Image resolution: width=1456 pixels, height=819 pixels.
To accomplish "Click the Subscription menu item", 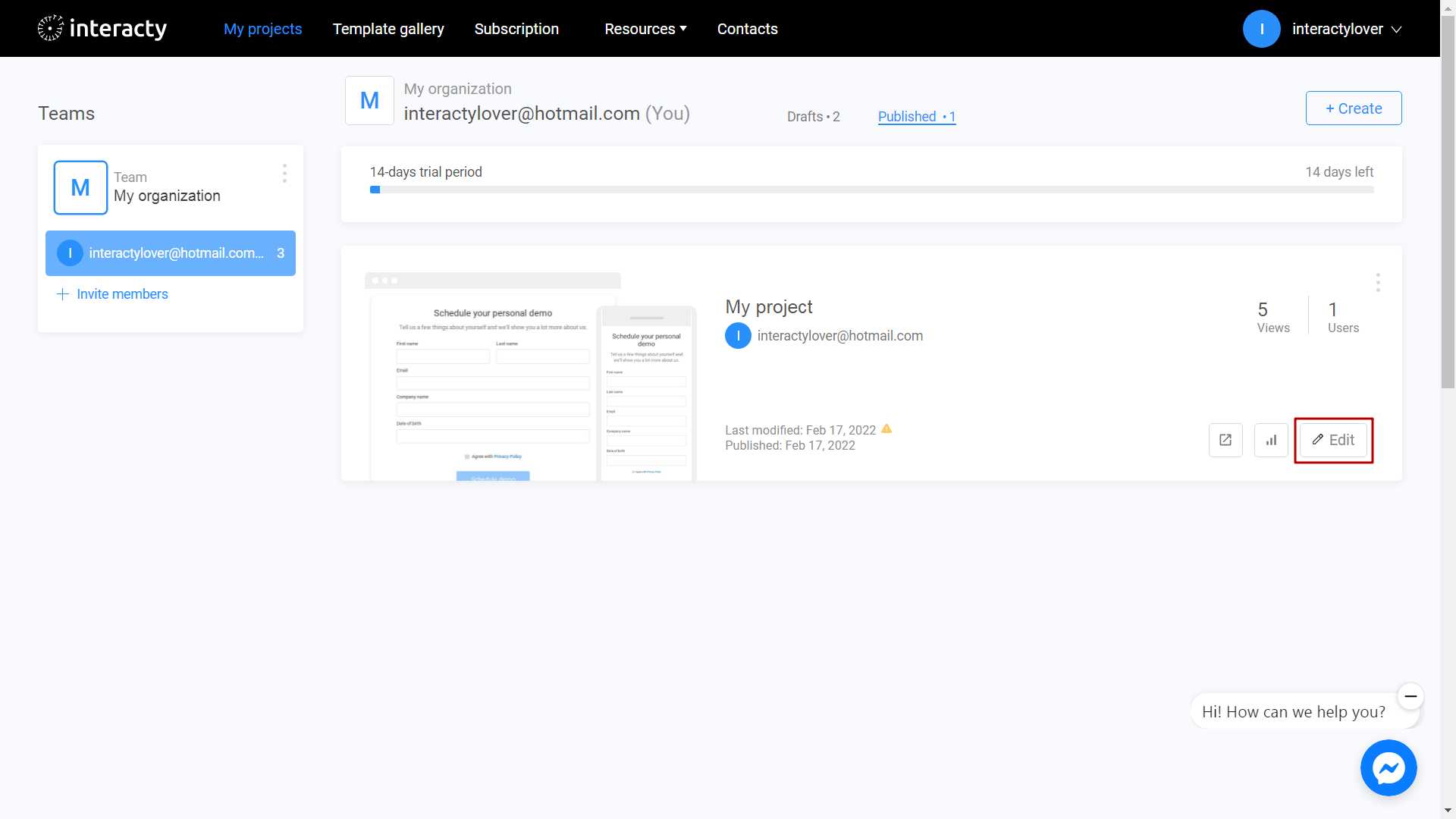I will pyautogui.click(x=517, y=28).
